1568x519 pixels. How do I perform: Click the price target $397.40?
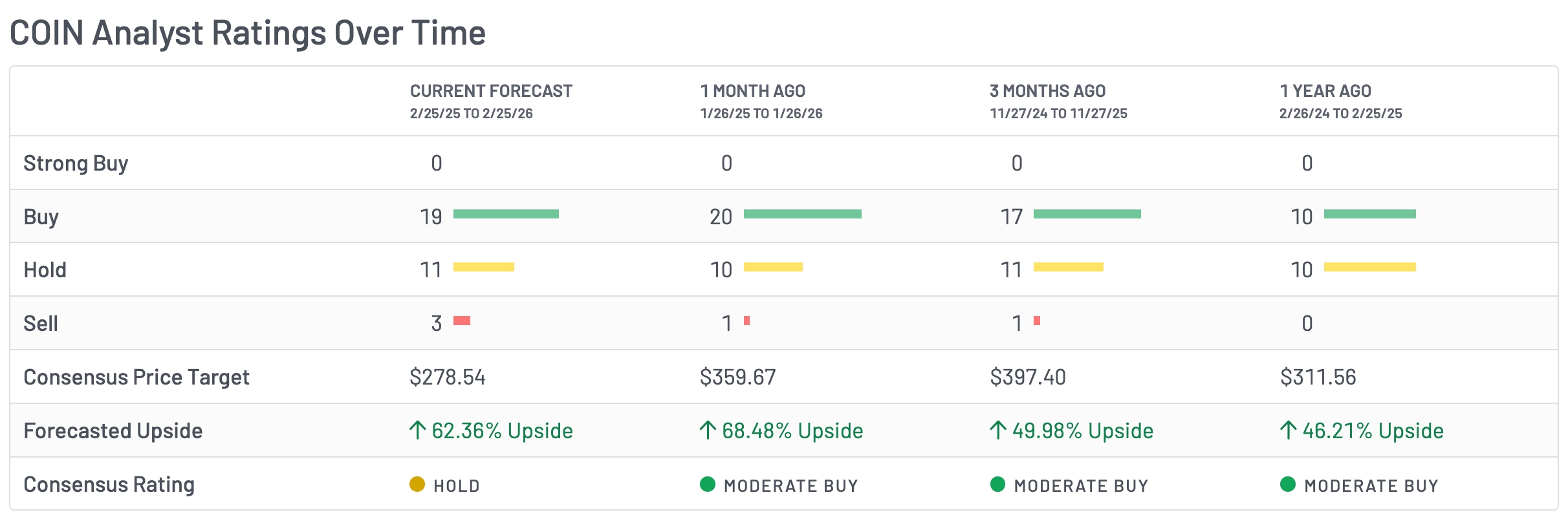(1028, 377)
